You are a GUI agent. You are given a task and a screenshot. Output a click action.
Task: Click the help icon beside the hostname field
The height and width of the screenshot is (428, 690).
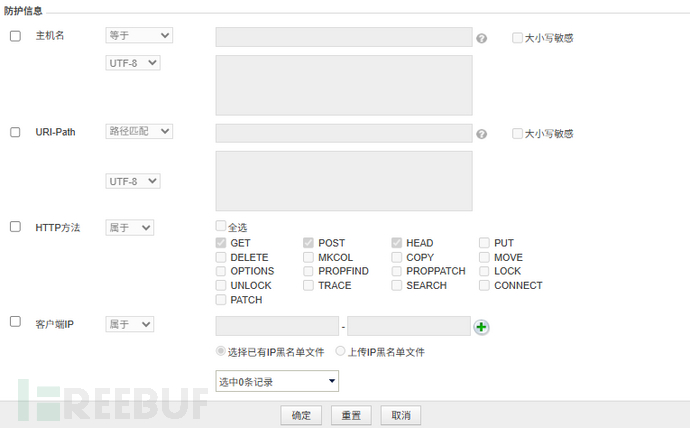pyautogui.click(x=481, y=39)
